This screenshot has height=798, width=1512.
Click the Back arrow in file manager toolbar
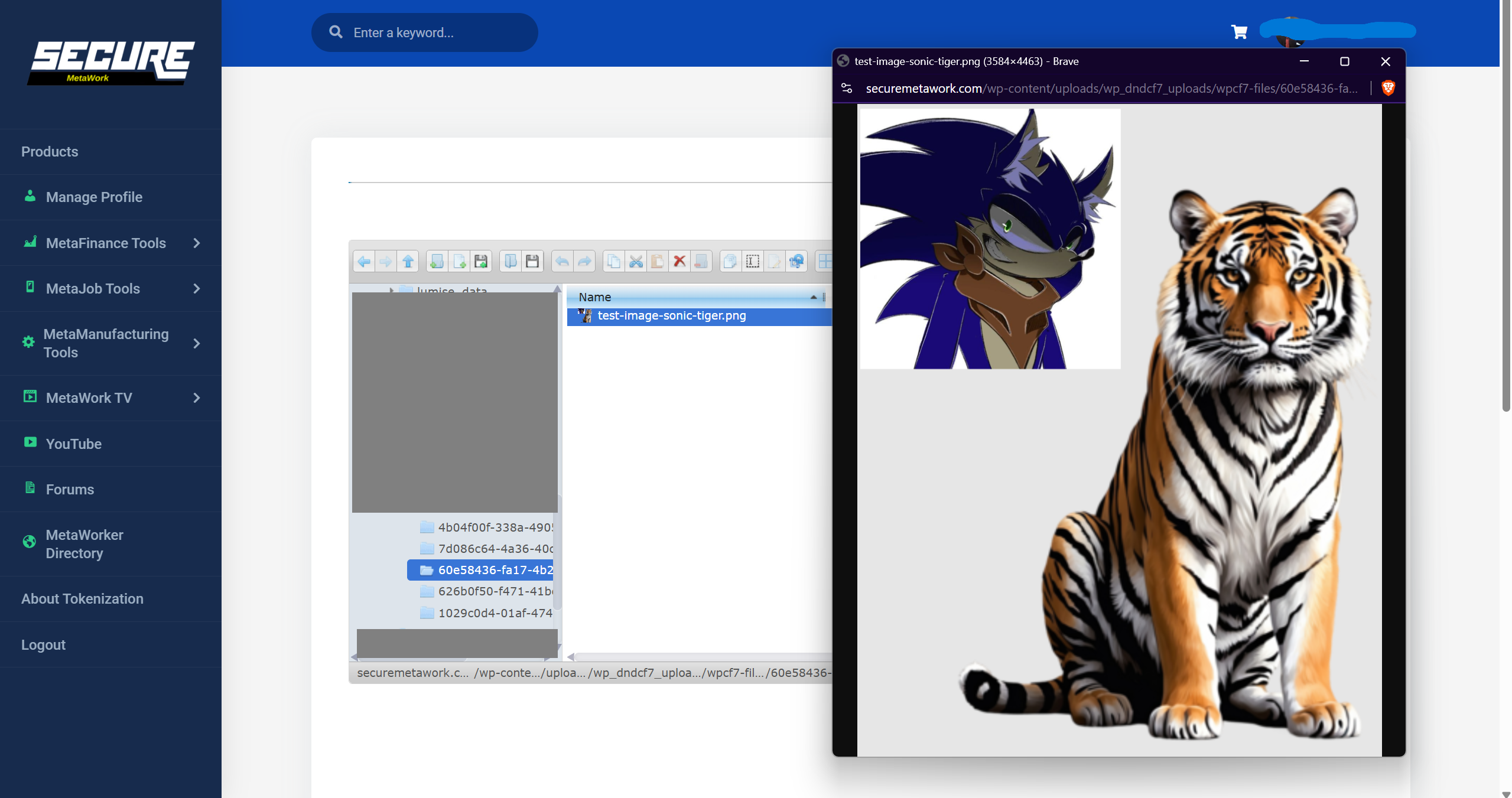pos(365,261)
